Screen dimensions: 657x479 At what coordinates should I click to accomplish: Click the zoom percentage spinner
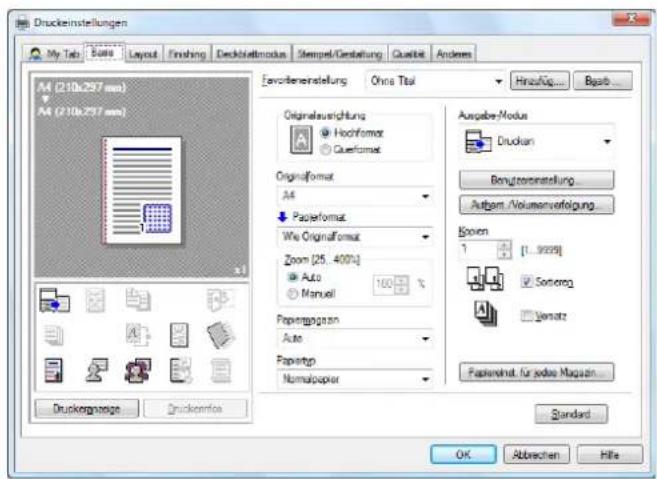(401, 285)
